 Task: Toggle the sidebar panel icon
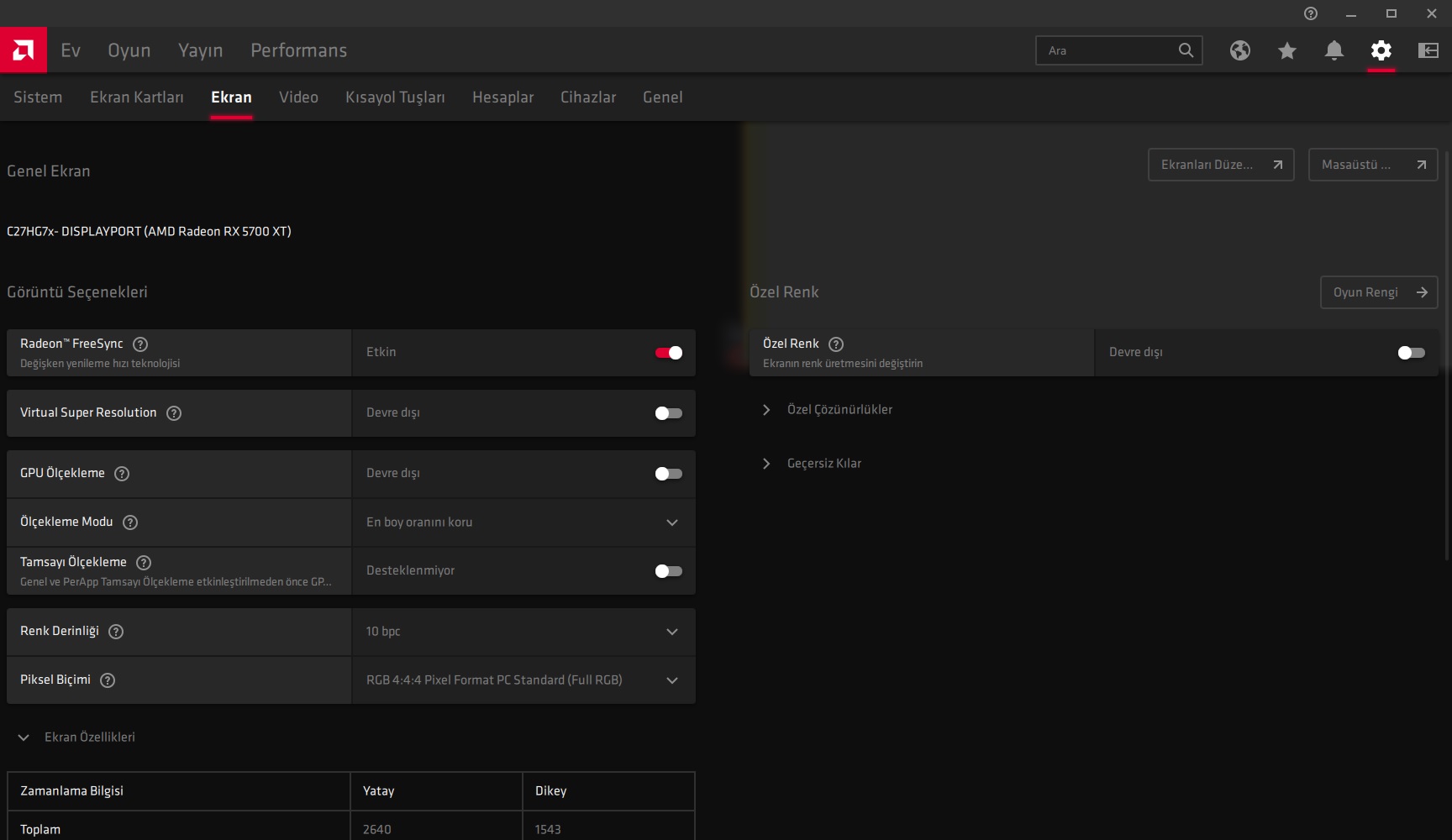pyautogui.click(x=1428, y=50)
